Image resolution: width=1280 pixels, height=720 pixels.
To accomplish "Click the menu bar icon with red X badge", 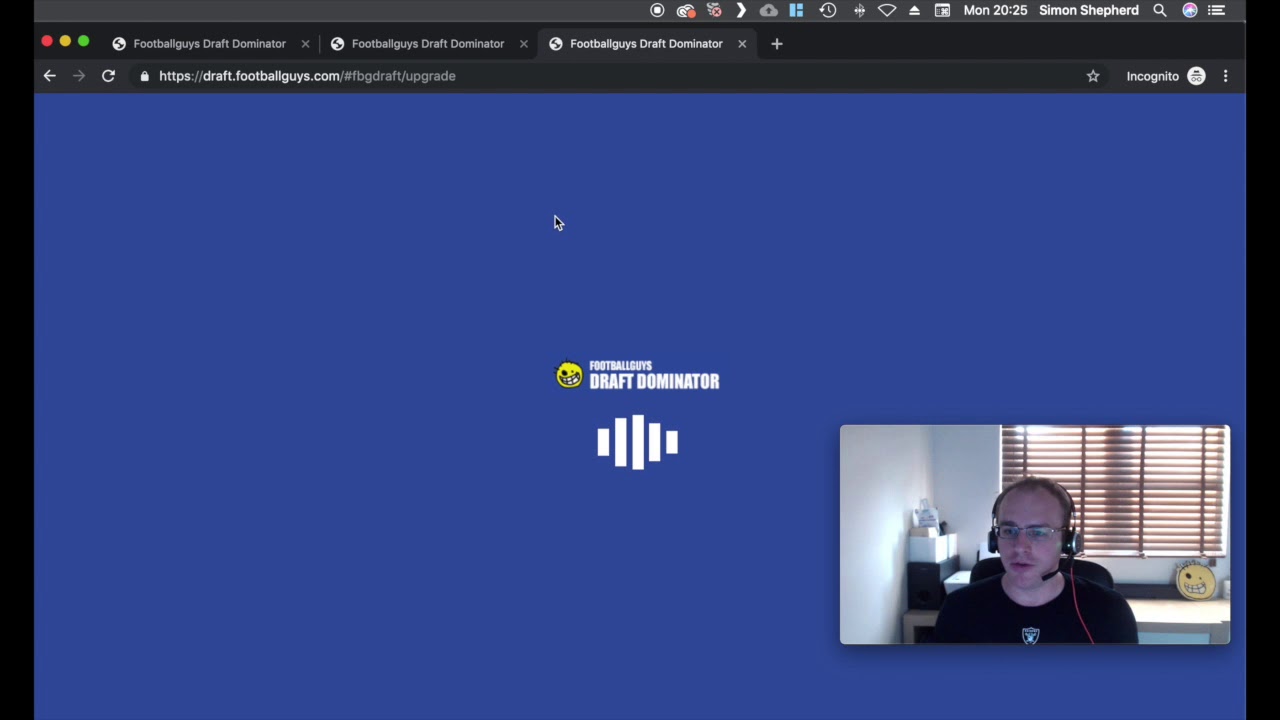I will (x=714, y=10).
